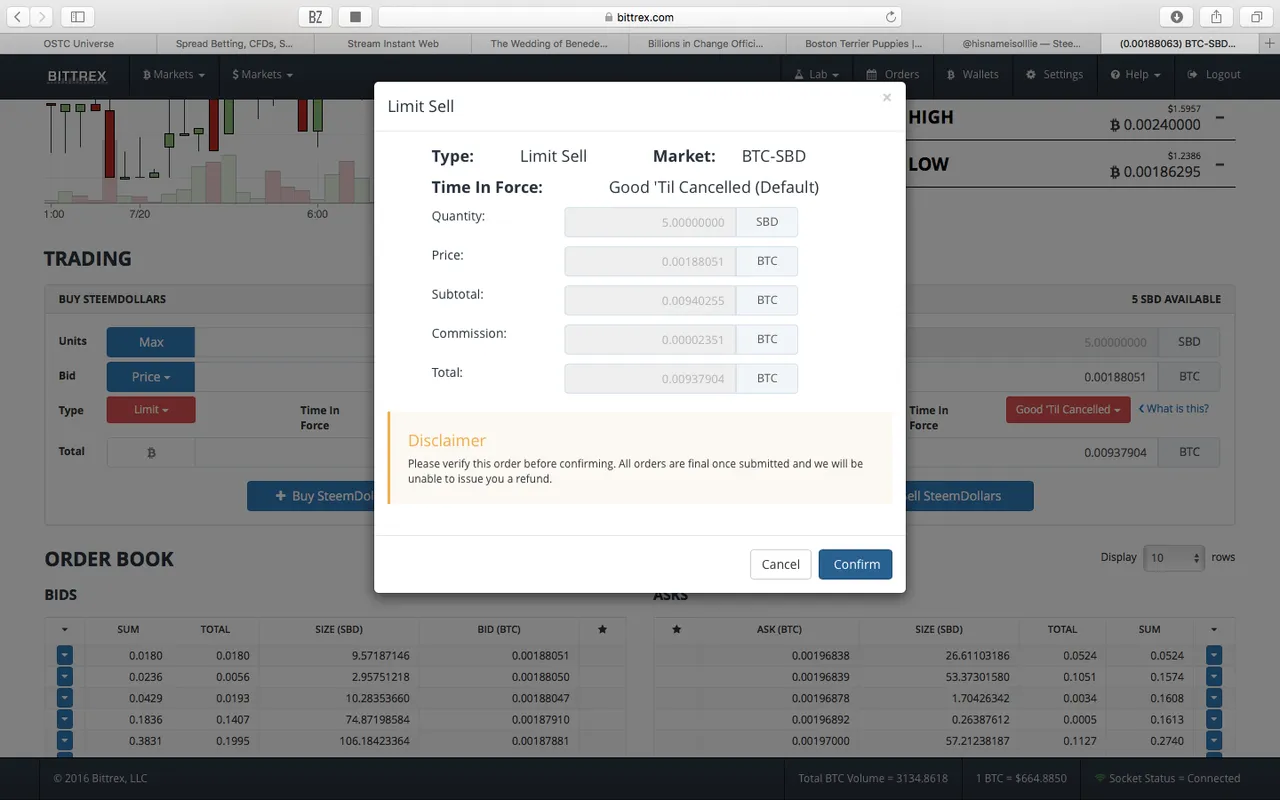Open action arrow for ask 0.00196892
This screenshot has width=1280, height=800.
pyautogui.click(x=1214, y=720)
